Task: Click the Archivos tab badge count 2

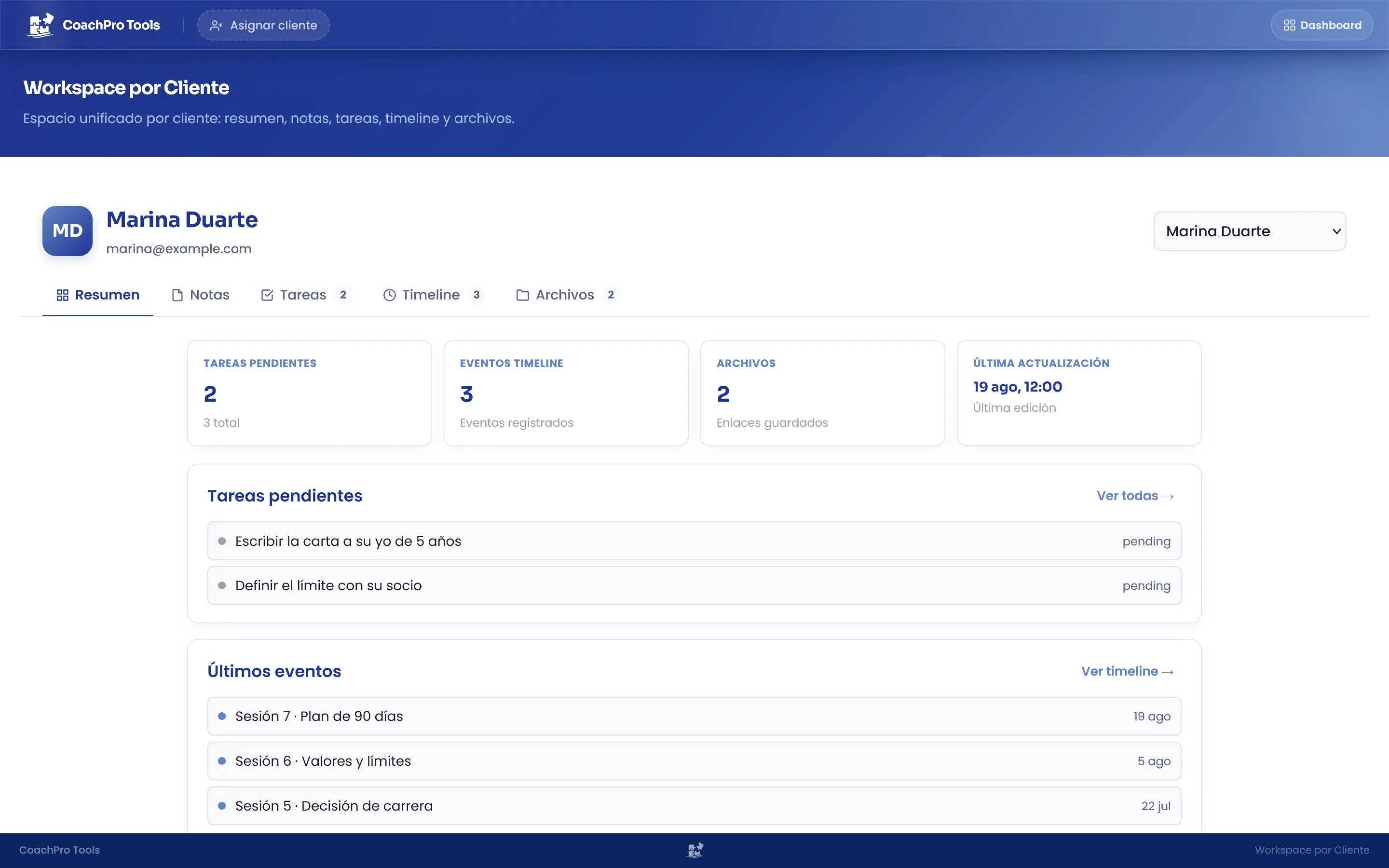Action: [x=611, y=295]
